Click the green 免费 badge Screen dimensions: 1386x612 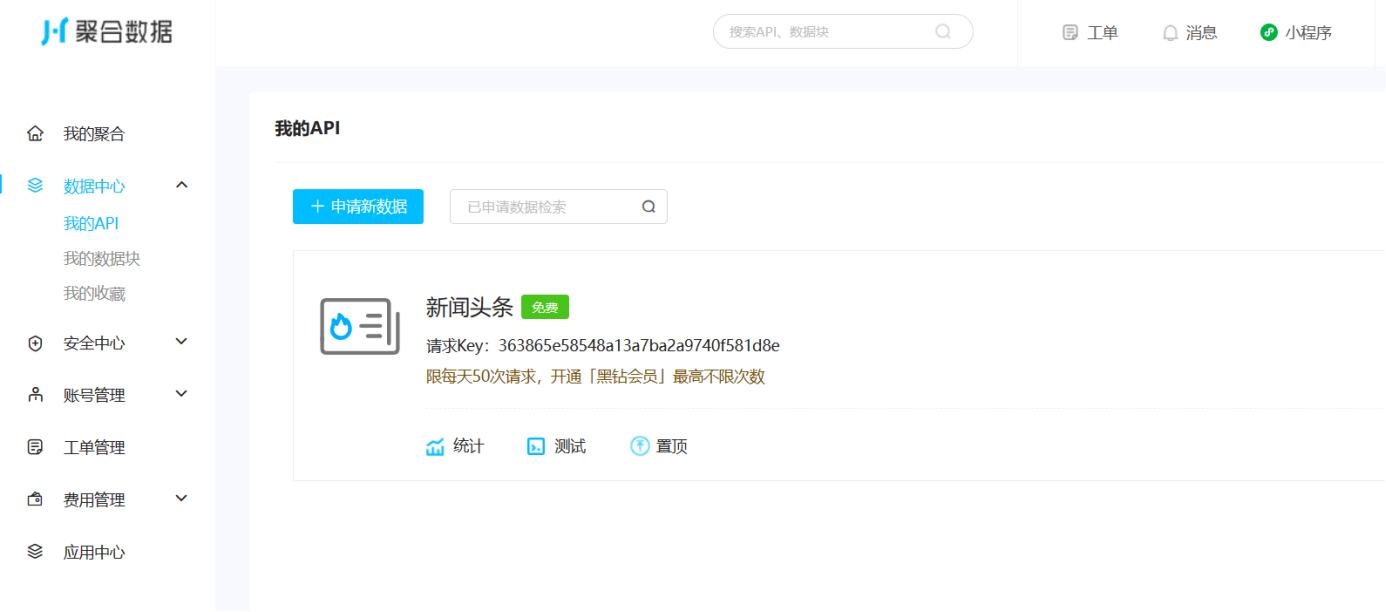click(545, 307)
